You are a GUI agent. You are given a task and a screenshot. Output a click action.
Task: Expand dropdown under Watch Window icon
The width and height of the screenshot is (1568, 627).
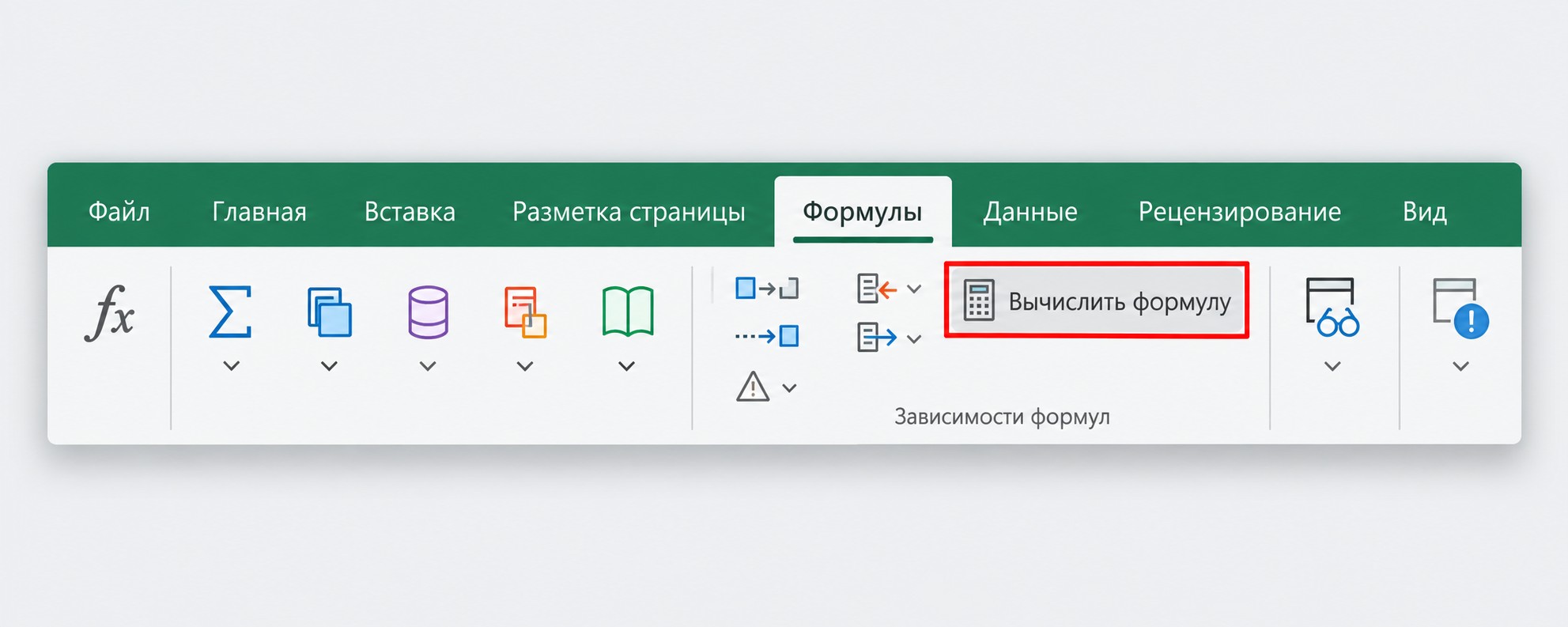1332,366
